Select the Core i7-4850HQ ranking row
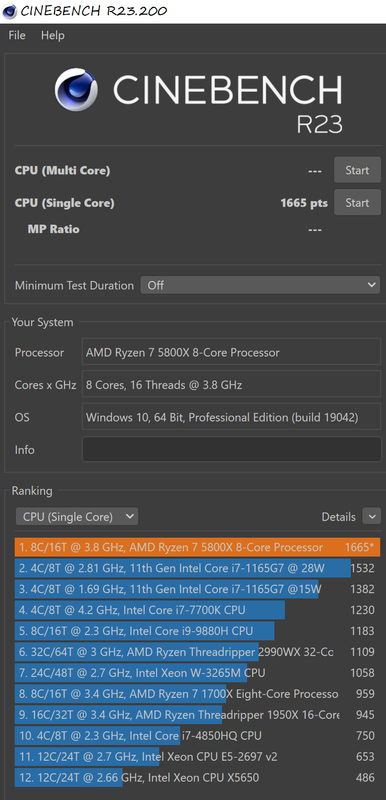 [197, 736]
